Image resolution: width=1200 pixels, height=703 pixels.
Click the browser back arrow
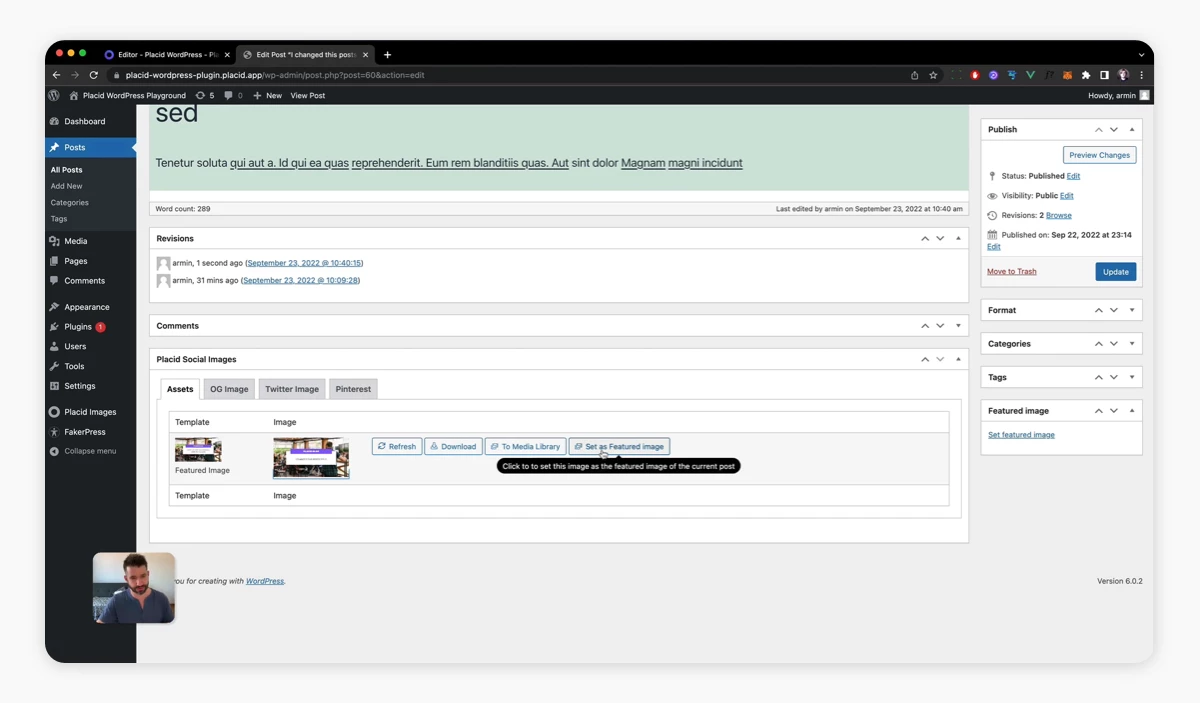point(56,75)
